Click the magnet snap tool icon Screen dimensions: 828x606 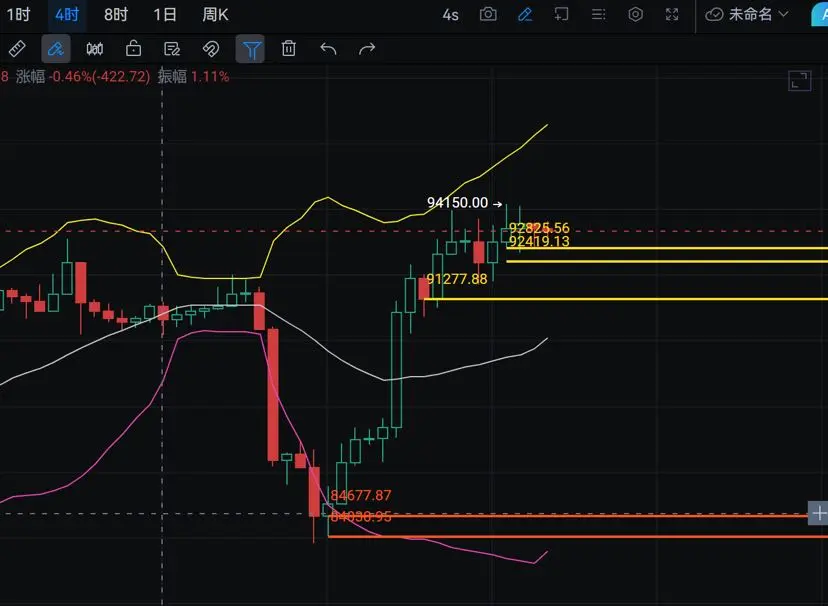211,49
